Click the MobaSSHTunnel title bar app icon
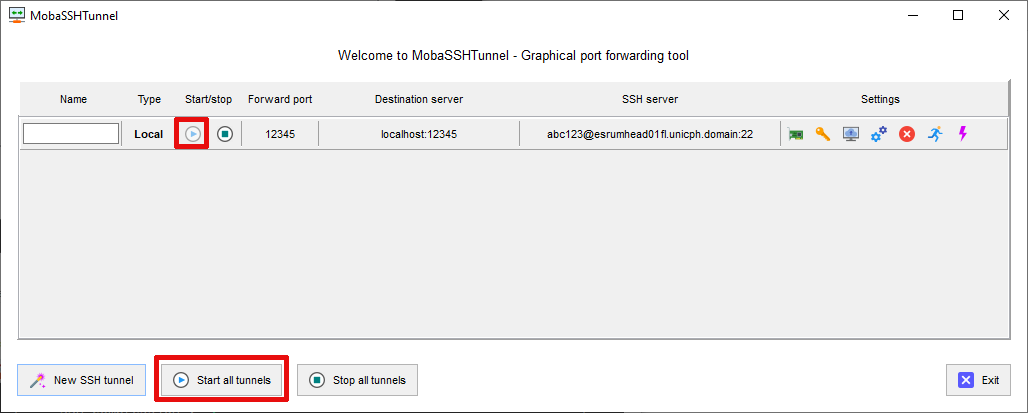1028x413 pixels. tap(18, 15)
